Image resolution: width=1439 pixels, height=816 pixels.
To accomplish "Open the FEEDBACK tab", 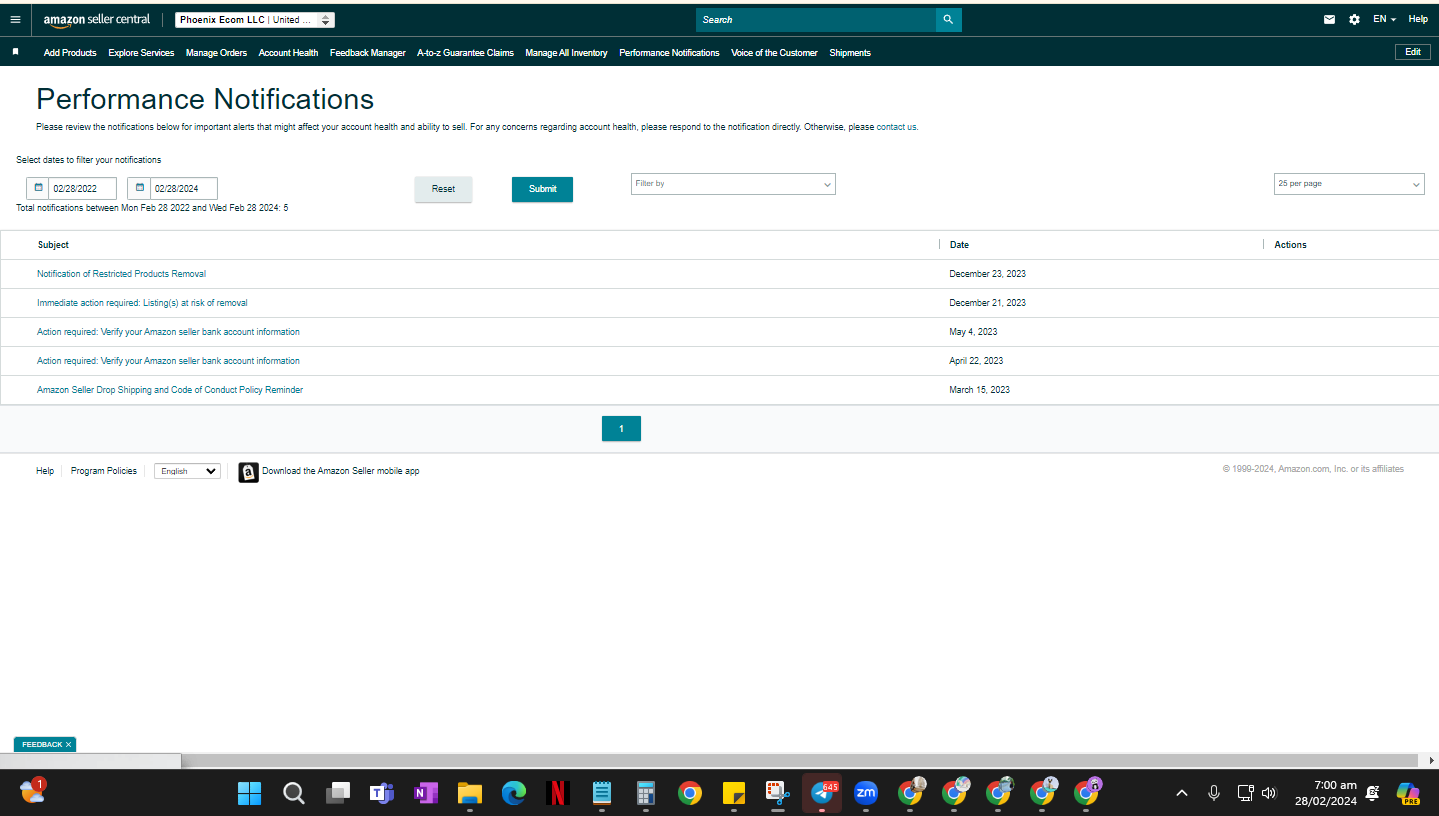I will pyautogui.click(x=45, y=745).
